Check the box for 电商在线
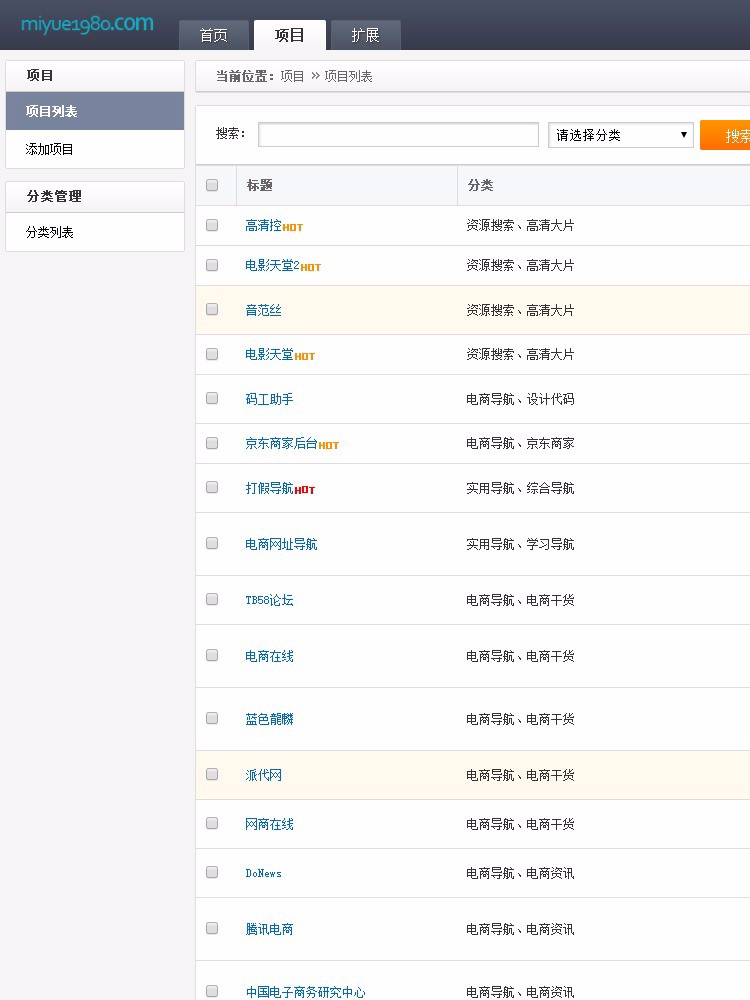This screenshot has height=1000, width=750. coord(212,656)
